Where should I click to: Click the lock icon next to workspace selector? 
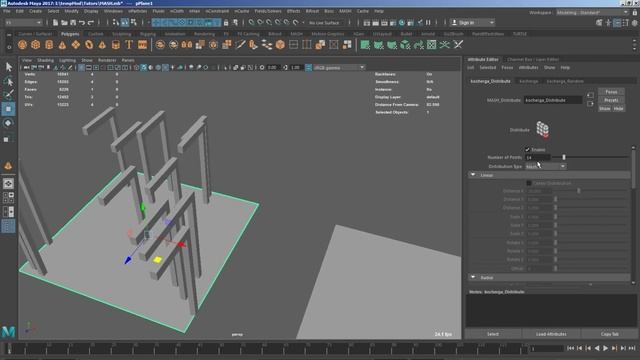pos(634,13)
